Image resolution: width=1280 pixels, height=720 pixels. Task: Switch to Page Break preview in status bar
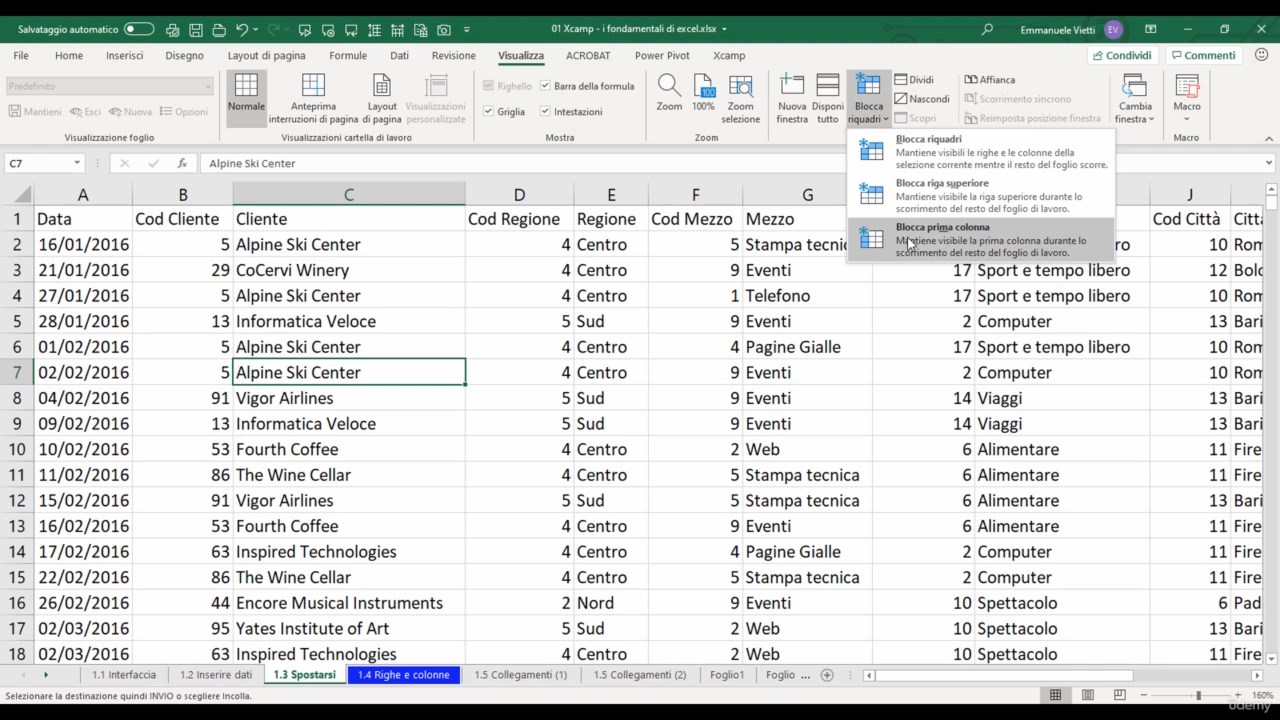[x=1120, y=695]
